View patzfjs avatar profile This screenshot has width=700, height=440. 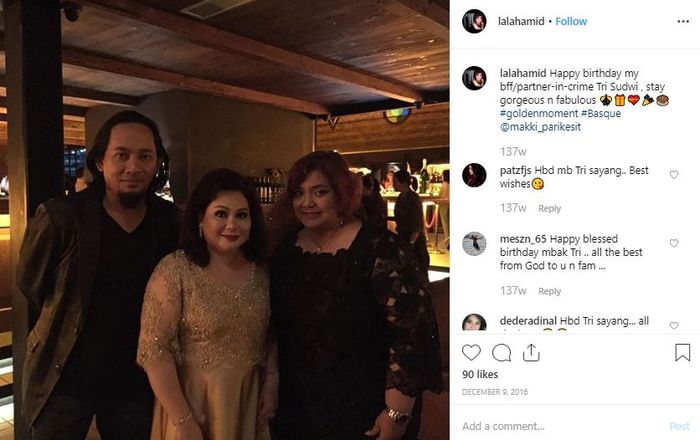click(474, 175)
